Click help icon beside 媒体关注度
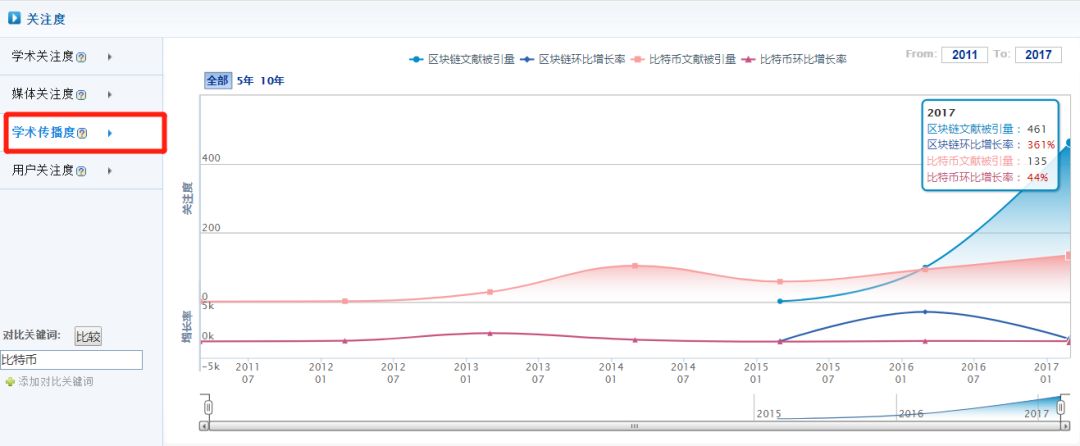 click(x=82, y=95)
